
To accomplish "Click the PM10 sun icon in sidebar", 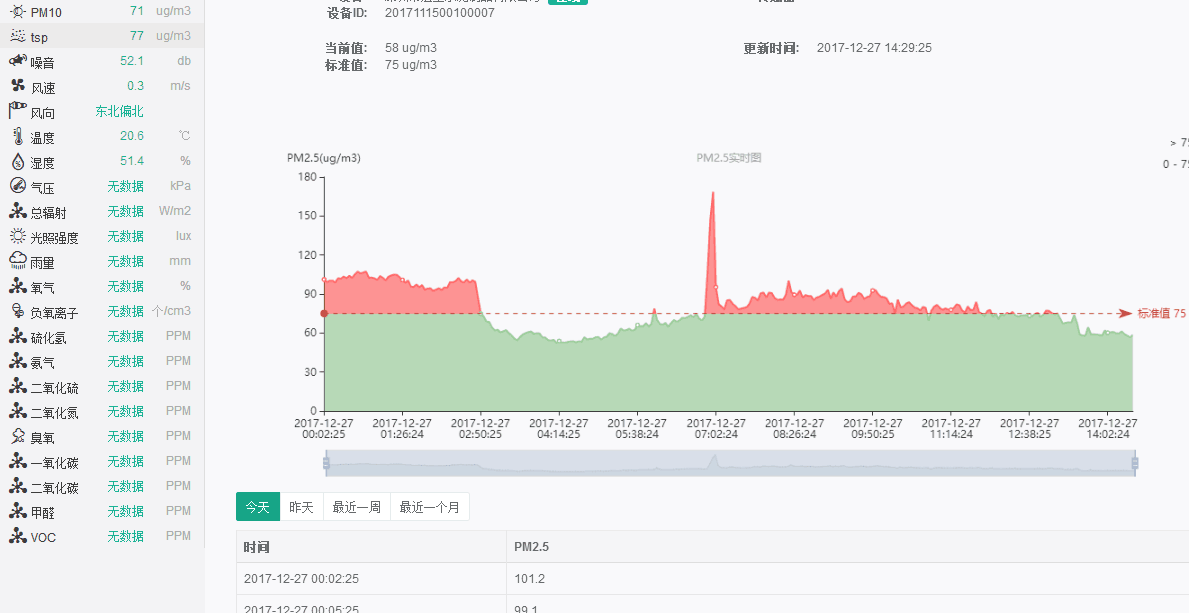I will pos(17,11).
